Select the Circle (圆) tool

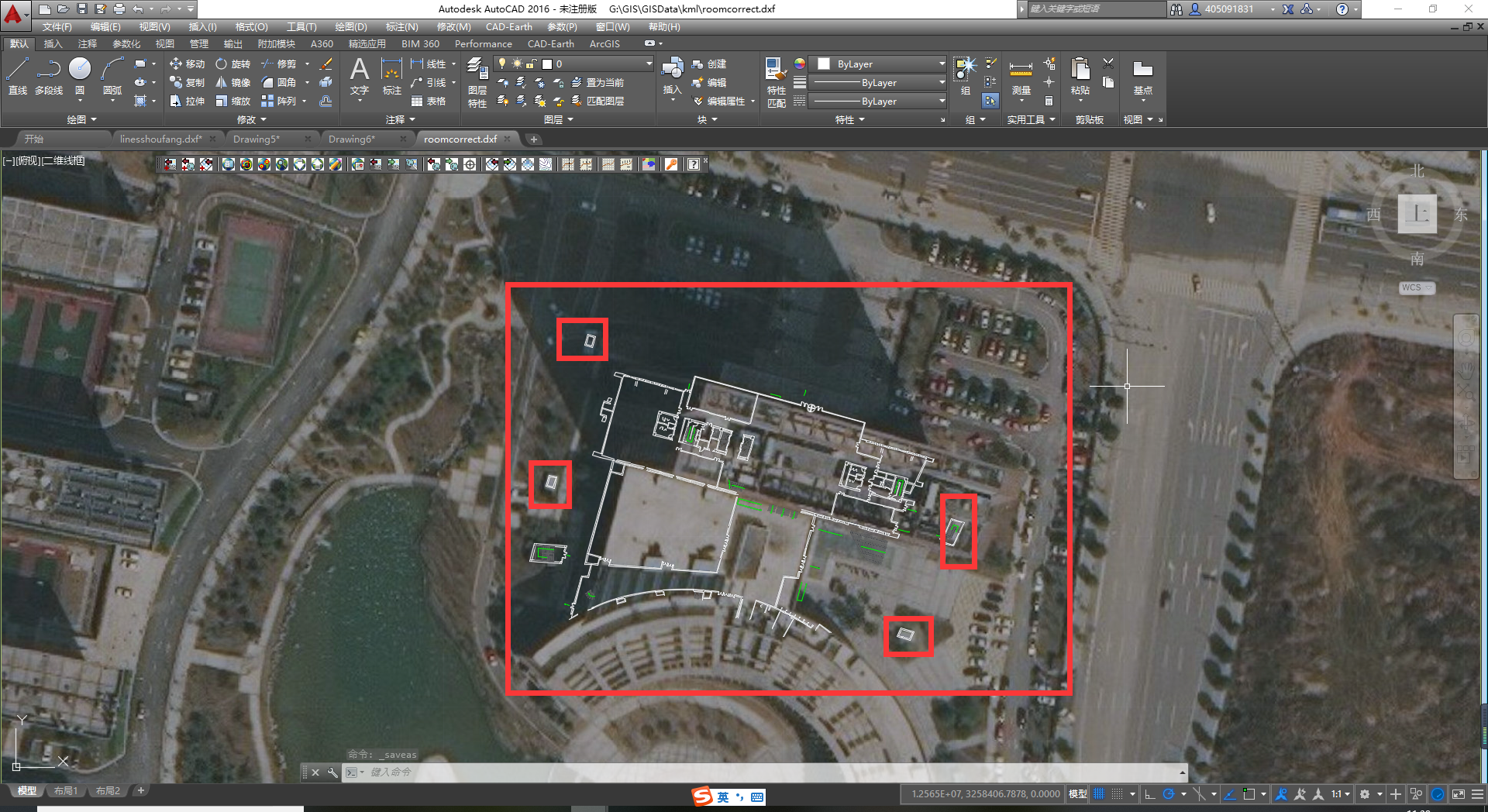pos(80,76)
